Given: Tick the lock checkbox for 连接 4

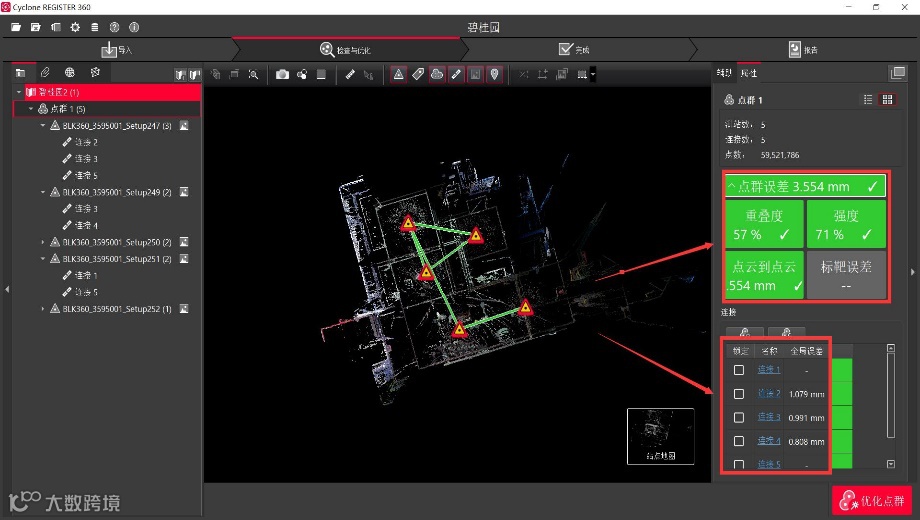Looking at the screenshot, I should point(739,441).
